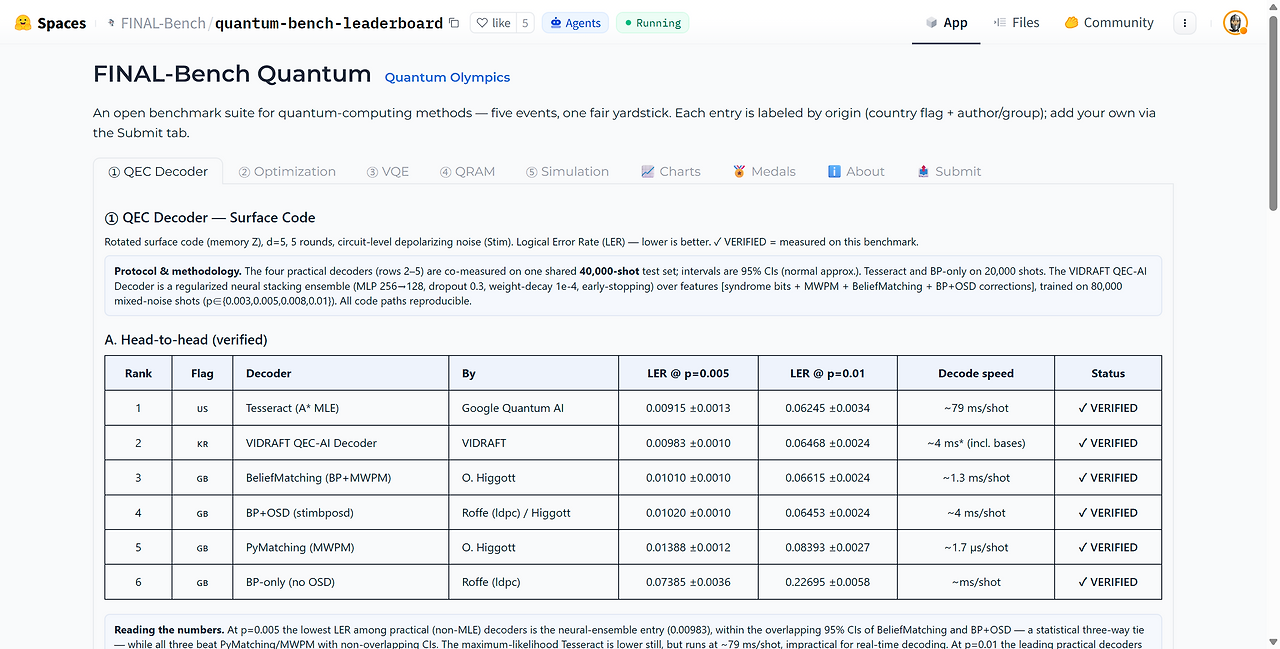Click the Rank column header
The height and width of the screenshot is (649, 1280).
[x=139, y=373]
